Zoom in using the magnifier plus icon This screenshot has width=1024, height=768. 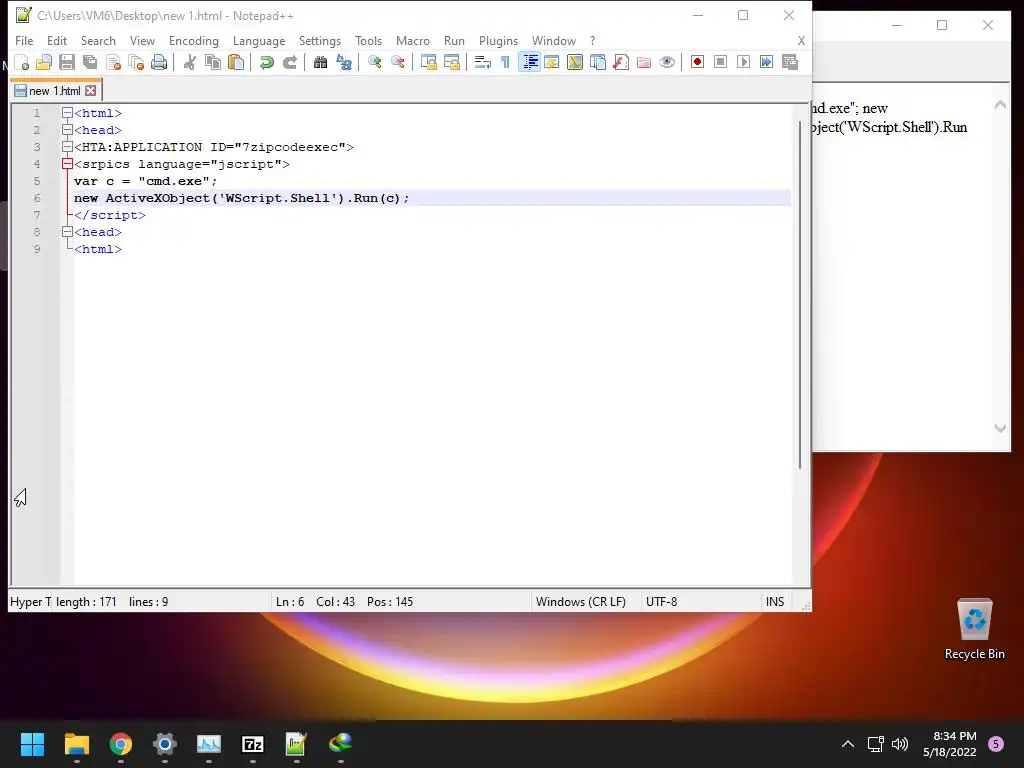[x=374, y=62]
